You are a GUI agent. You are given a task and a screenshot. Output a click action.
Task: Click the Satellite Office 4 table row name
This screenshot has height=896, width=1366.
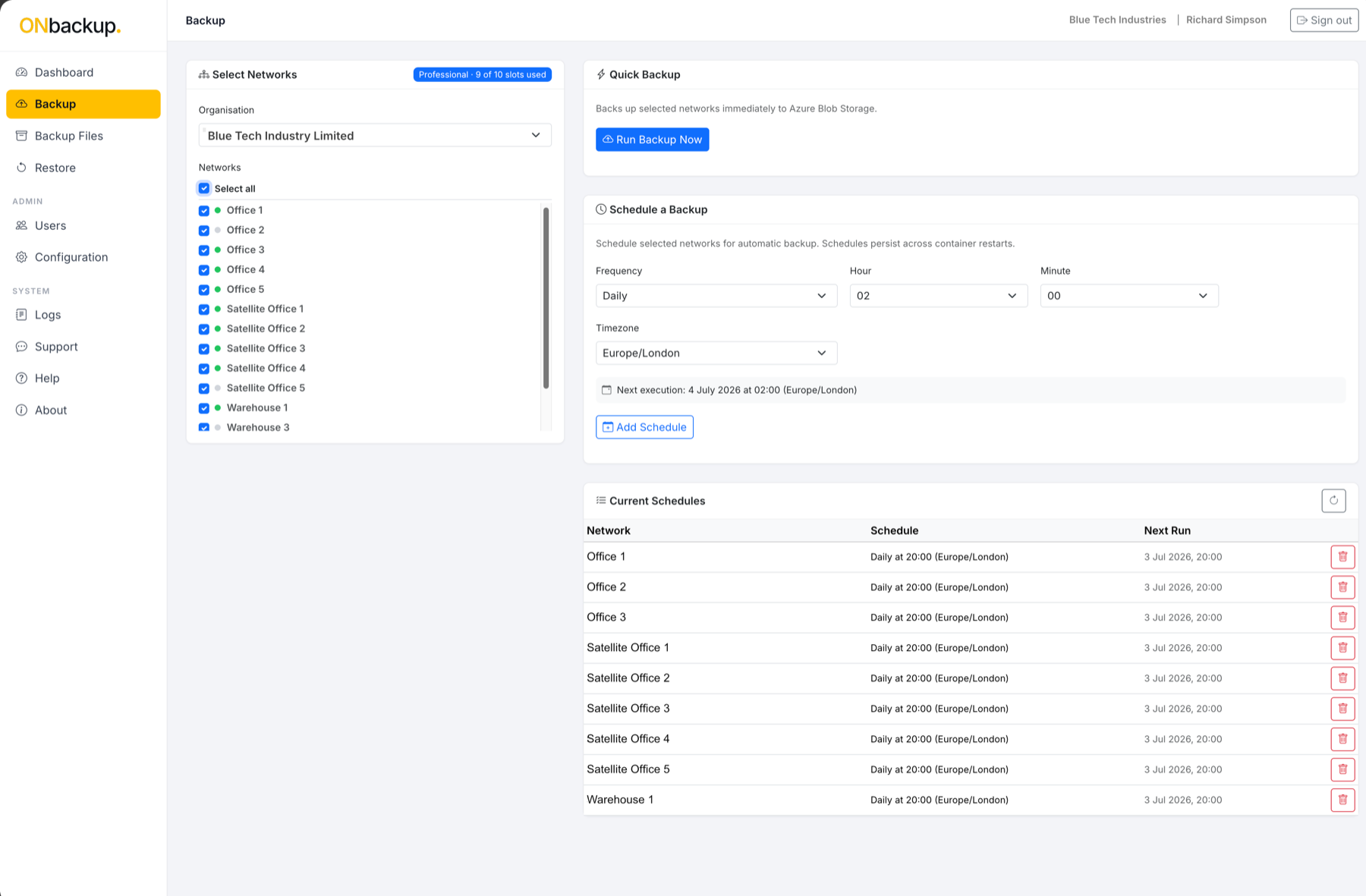[628, 739]
